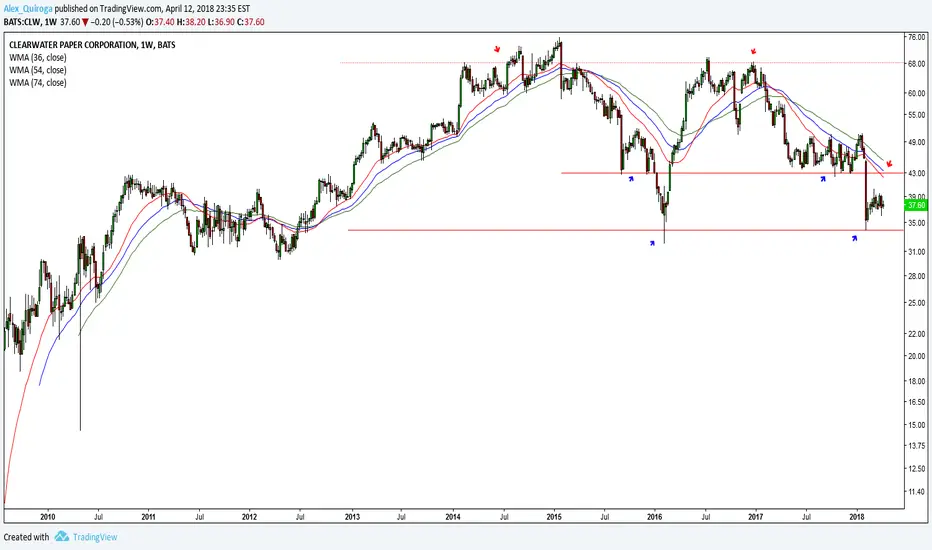
Task: Click the 60.00 price axis label
Action: pyautogui.click(x=917, y=93)
